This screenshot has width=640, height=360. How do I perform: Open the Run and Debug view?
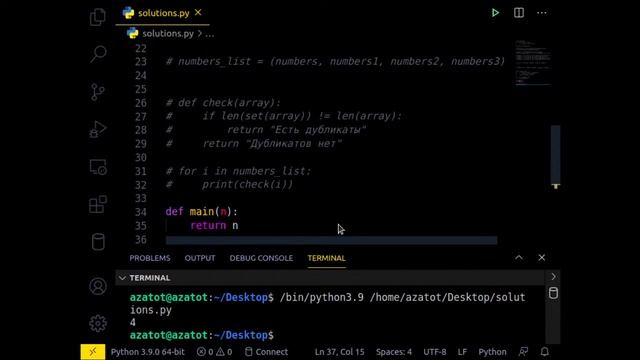98,129
